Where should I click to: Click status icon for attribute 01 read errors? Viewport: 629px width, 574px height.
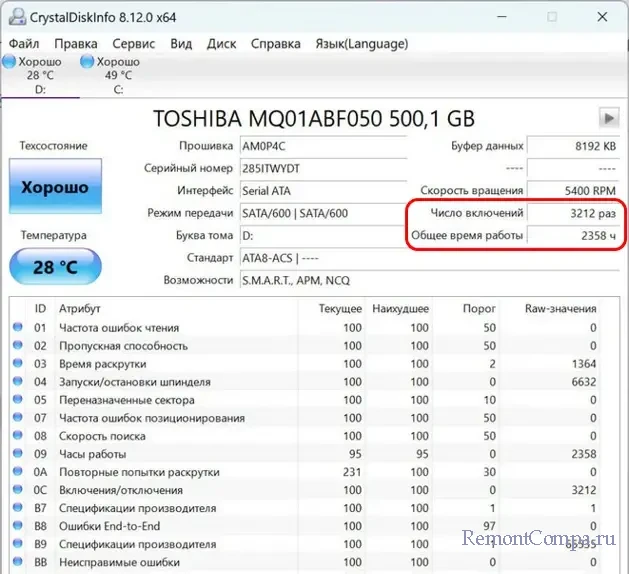coord(17,328)
